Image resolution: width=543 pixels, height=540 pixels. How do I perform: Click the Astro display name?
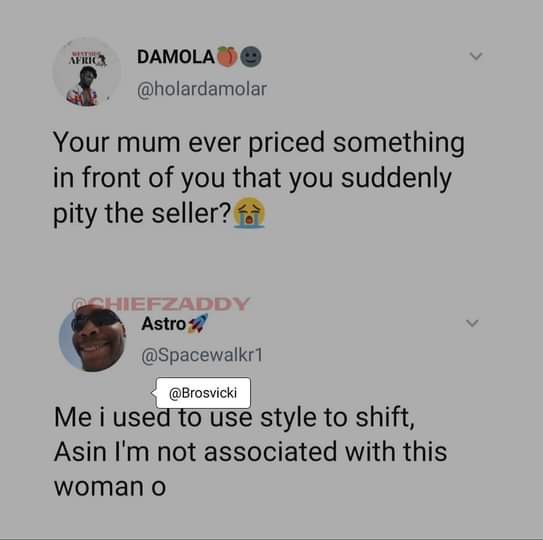[164, 324]
